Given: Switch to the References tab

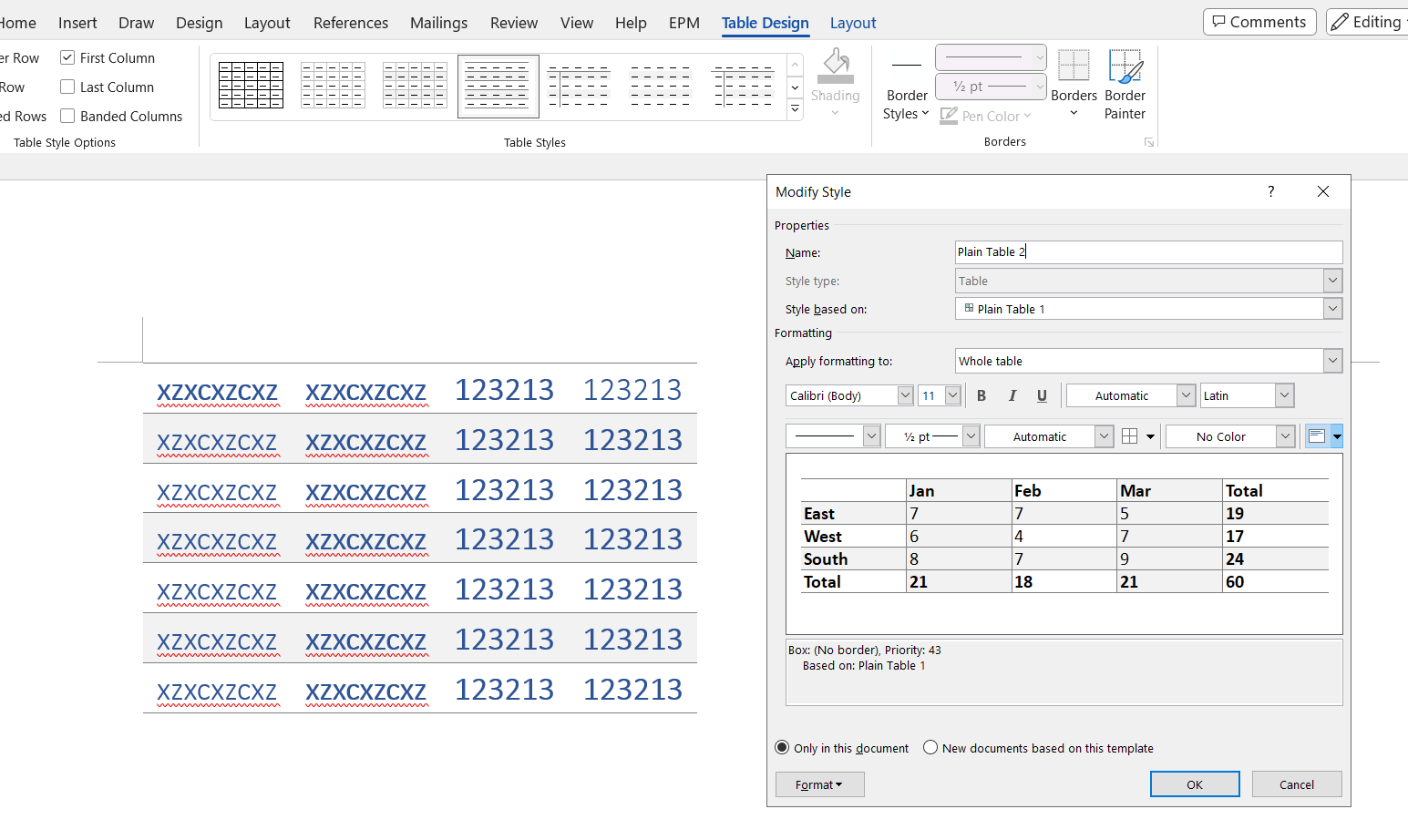Looking at the screenshot, I should coord(351,23).
